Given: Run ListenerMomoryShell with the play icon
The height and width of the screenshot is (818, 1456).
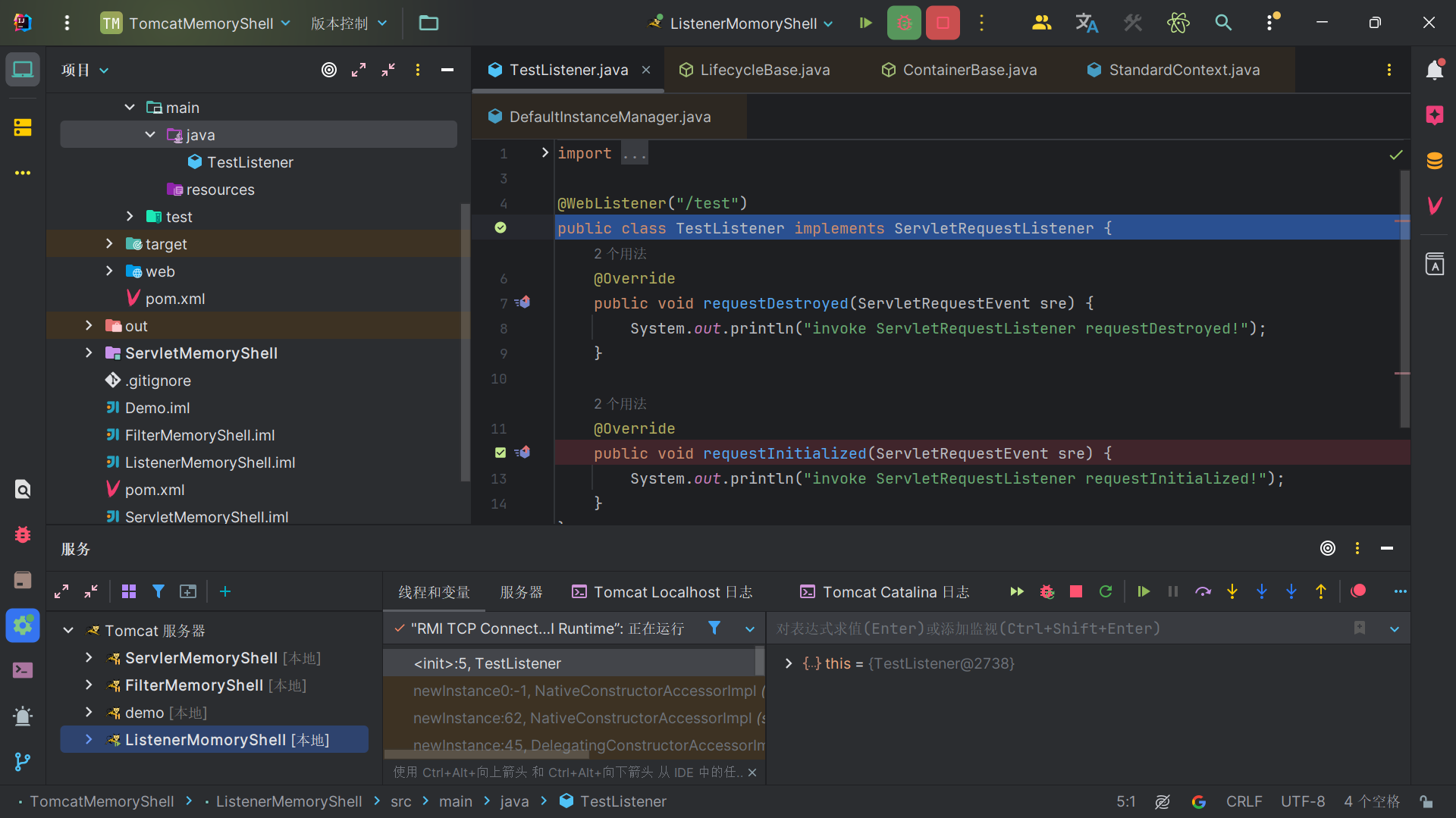Looking at the screenshot, I should pyautogui.click(x=865, y=23).
